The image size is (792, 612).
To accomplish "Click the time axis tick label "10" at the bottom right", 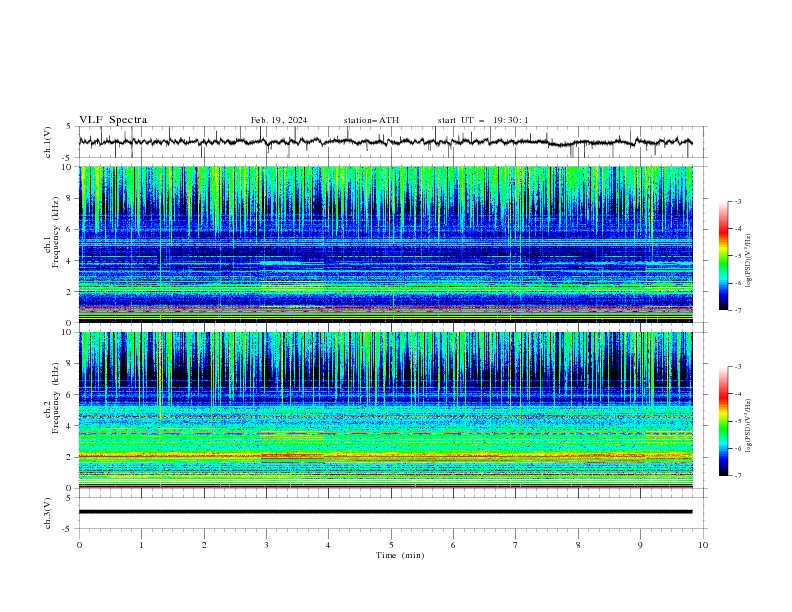I will [703, 545].
